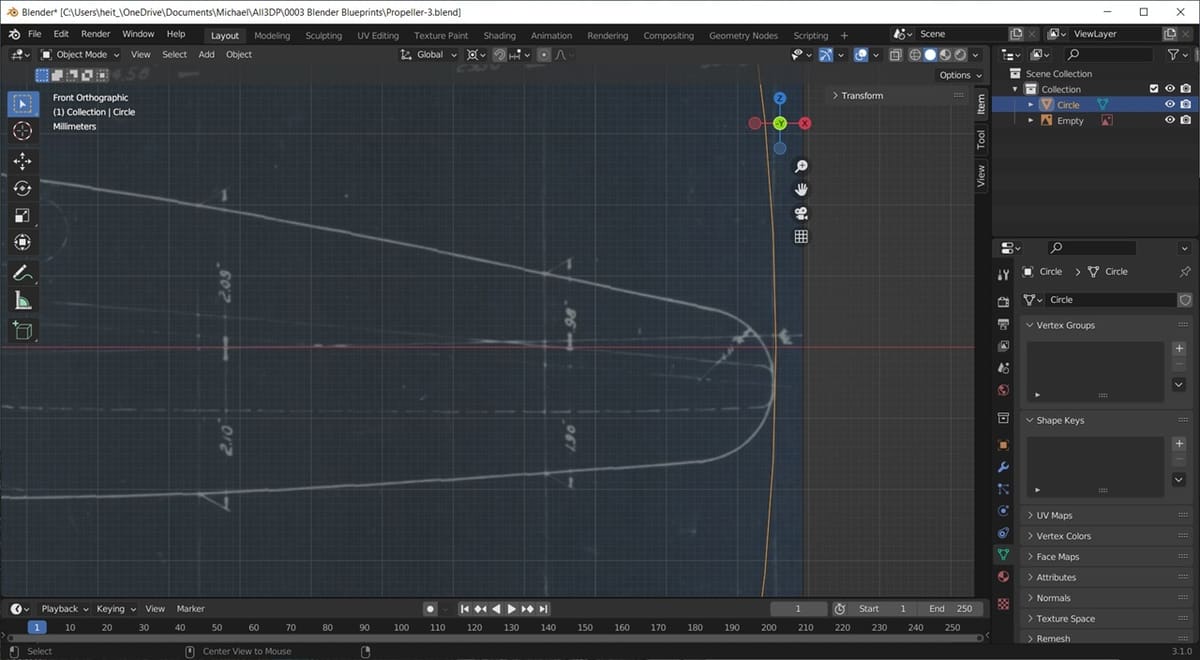Screen dimensions: 1200x660
Task: Open the View Layer properties tab
Action: [x=1004, y=346]
